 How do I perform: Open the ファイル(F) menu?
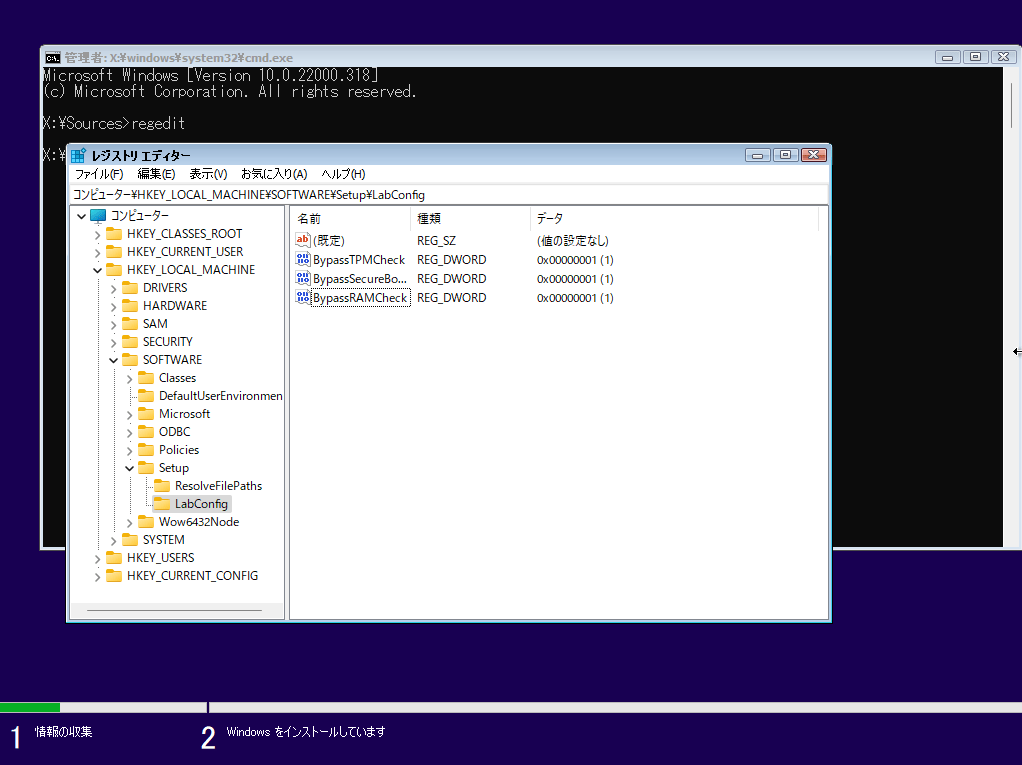click(99, 174)
